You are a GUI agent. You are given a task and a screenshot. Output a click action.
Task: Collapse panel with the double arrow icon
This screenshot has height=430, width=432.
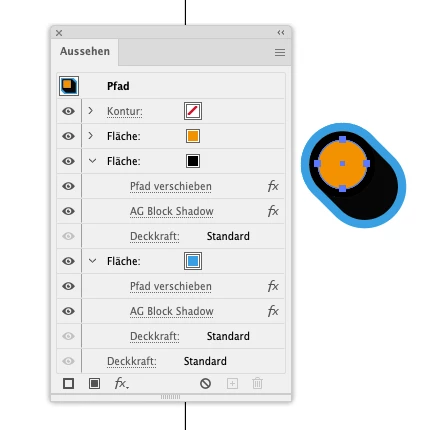tap(281, 32)
